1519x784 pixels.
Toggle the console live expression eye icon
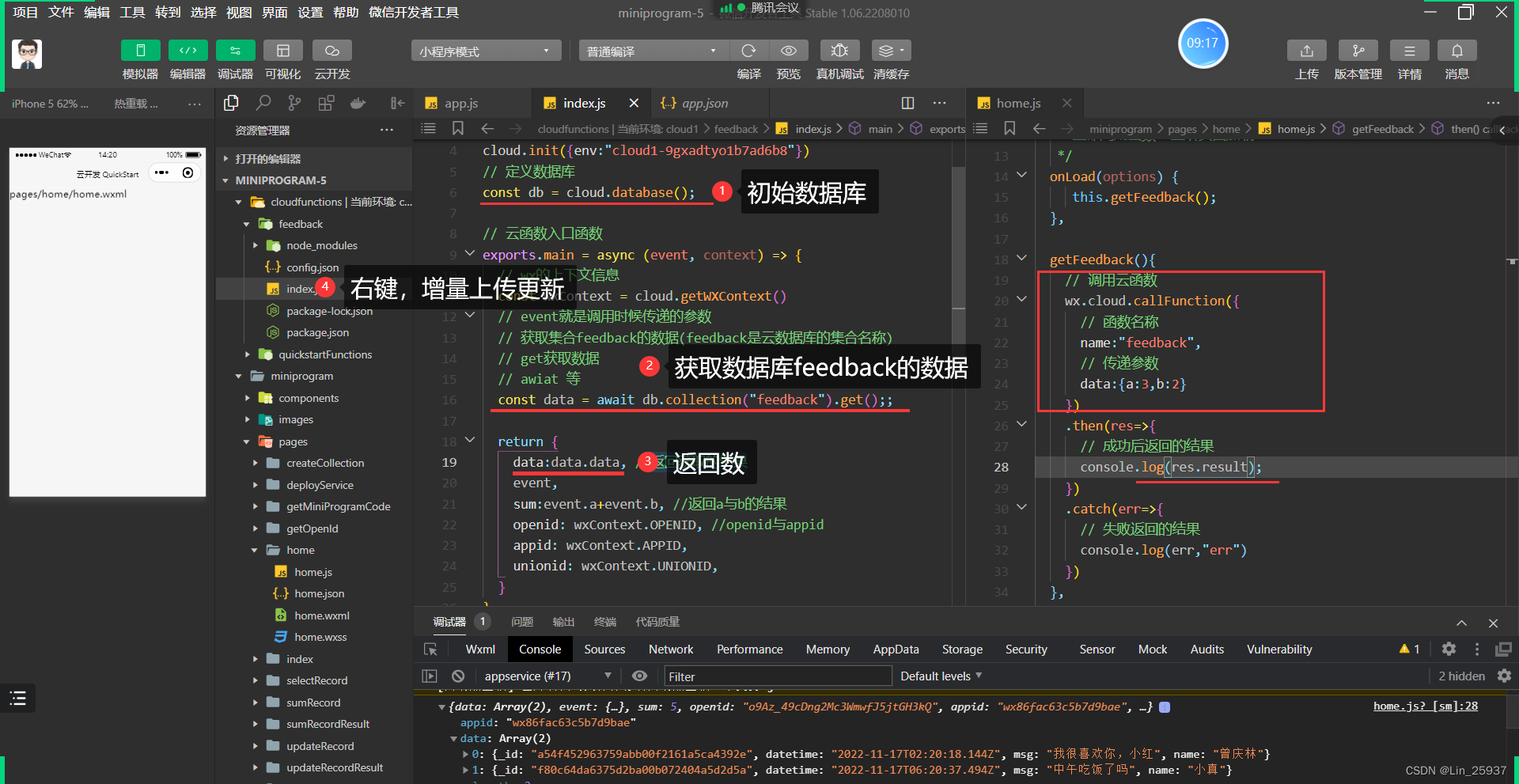639,676
